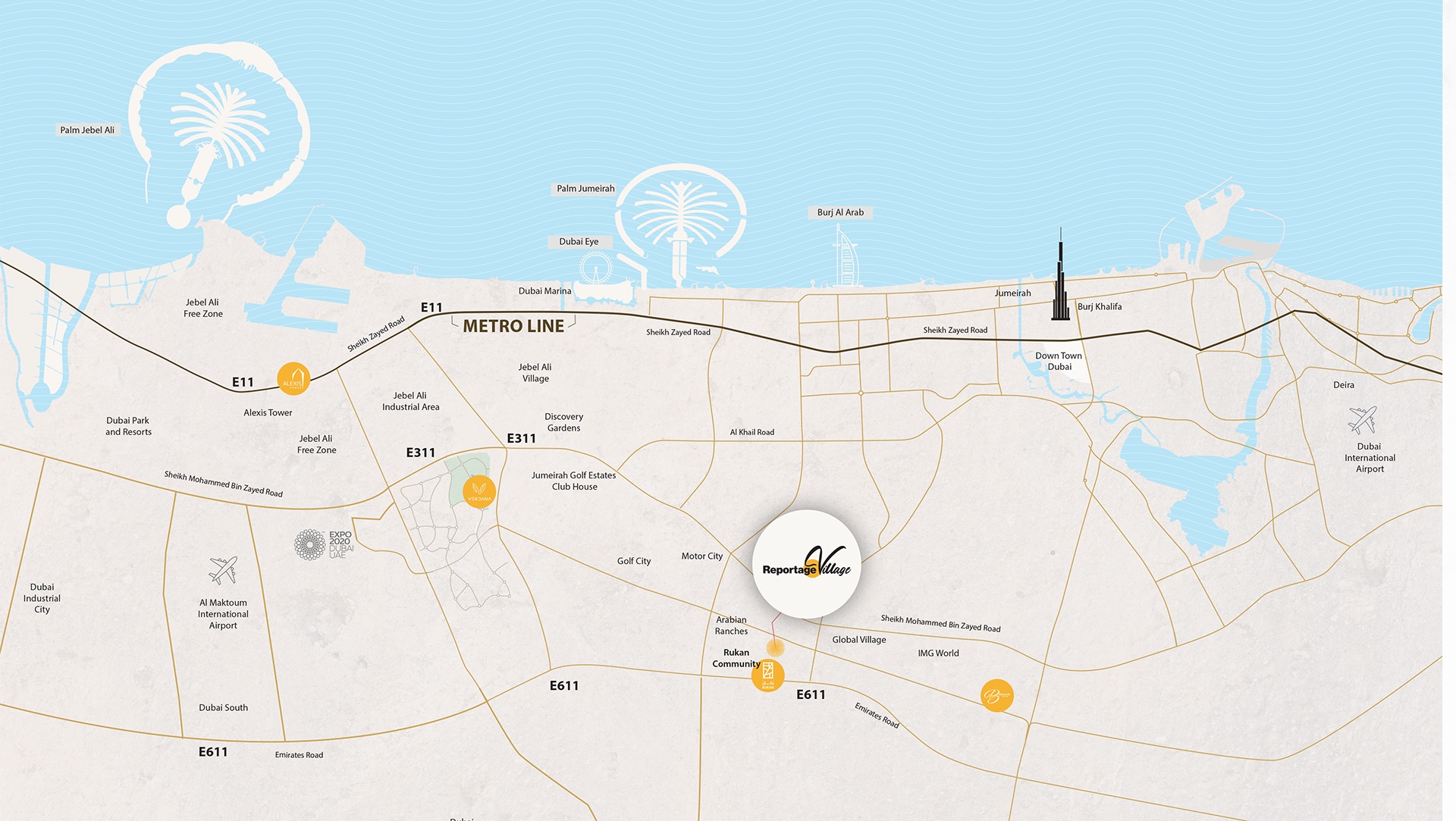Click the Alexis Tower text label
Screen dimensions: 1456x821
pyautogui.click(x=268, y=413)
